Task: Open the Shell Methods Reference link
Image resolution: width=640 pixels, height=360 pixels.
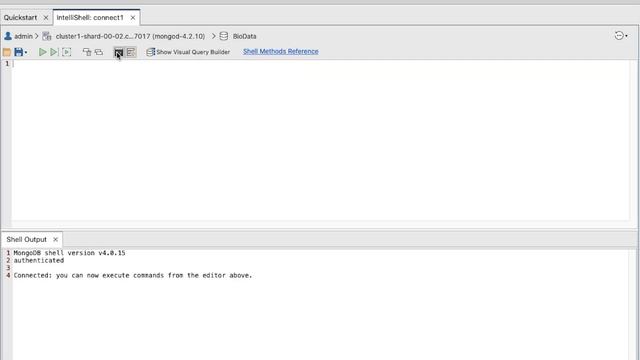Action: (280, 51)
